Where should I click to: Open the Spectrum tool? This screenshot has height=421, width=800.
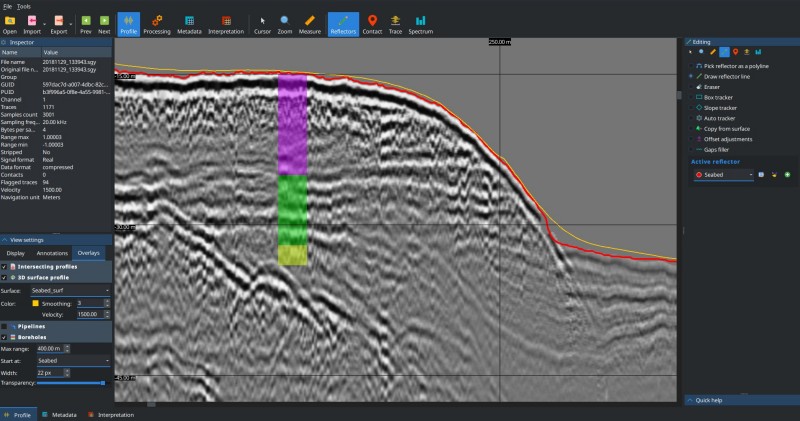coord(420,24)
